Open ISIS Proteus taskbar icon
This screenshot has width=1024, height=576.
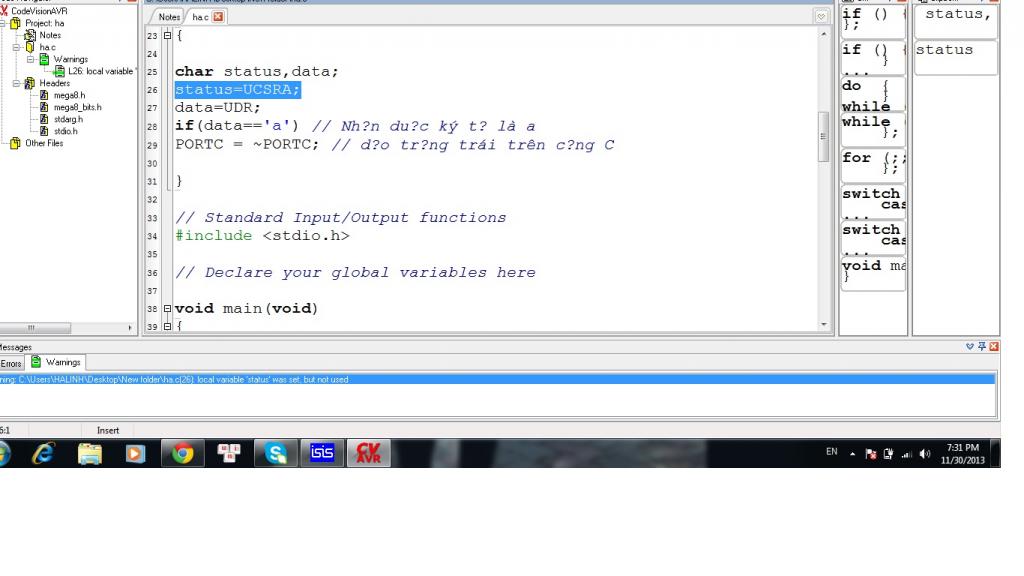click(321, 453)
